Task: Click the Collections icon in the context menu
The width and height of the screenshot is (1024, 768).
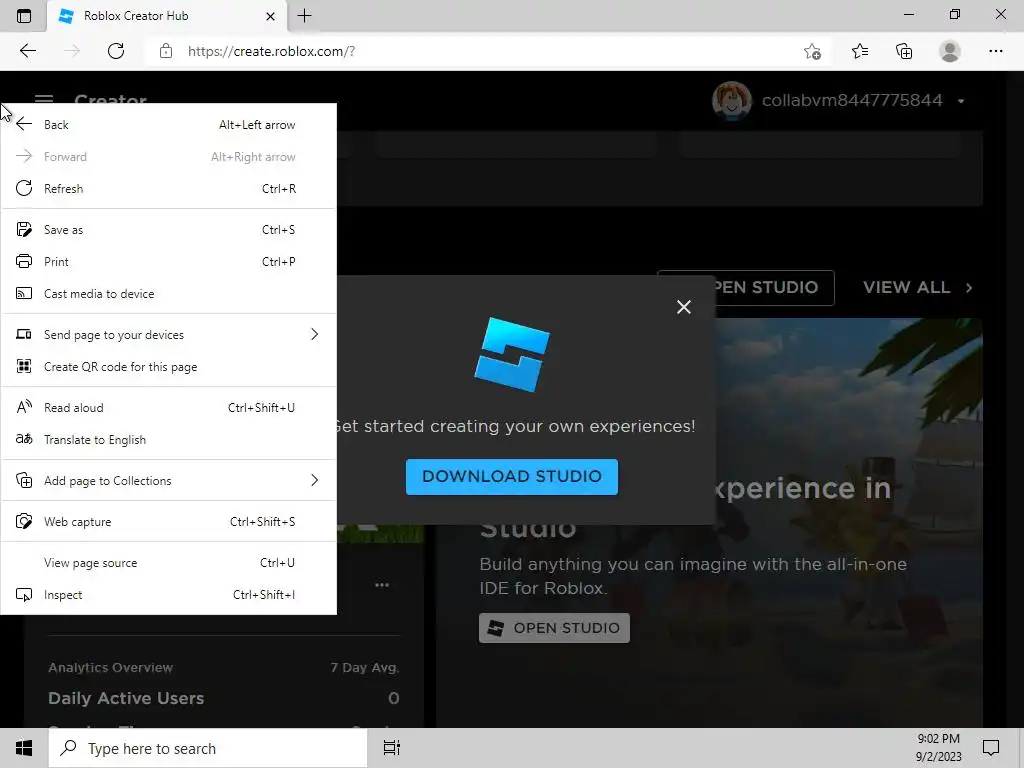Action: tap(24, 481)
